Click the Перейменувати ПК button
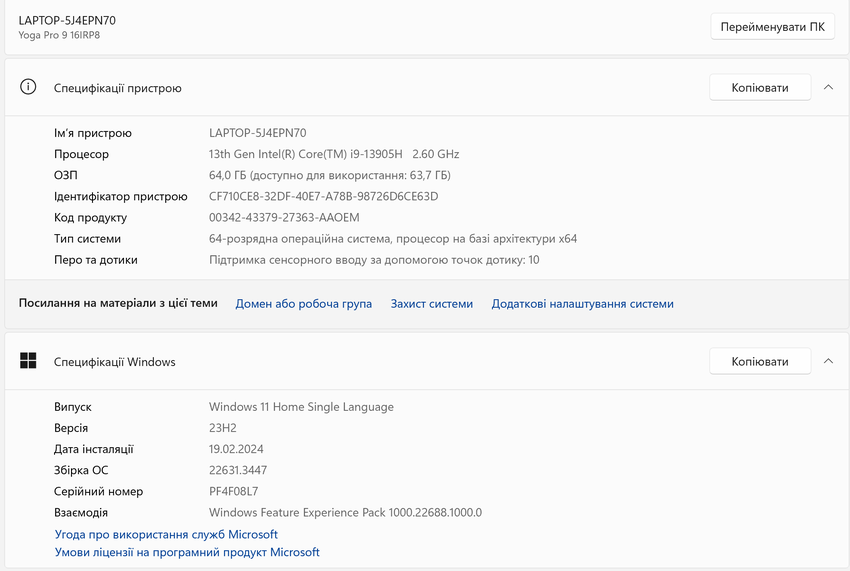Screen dimensions: 850x571 [772, 27]
